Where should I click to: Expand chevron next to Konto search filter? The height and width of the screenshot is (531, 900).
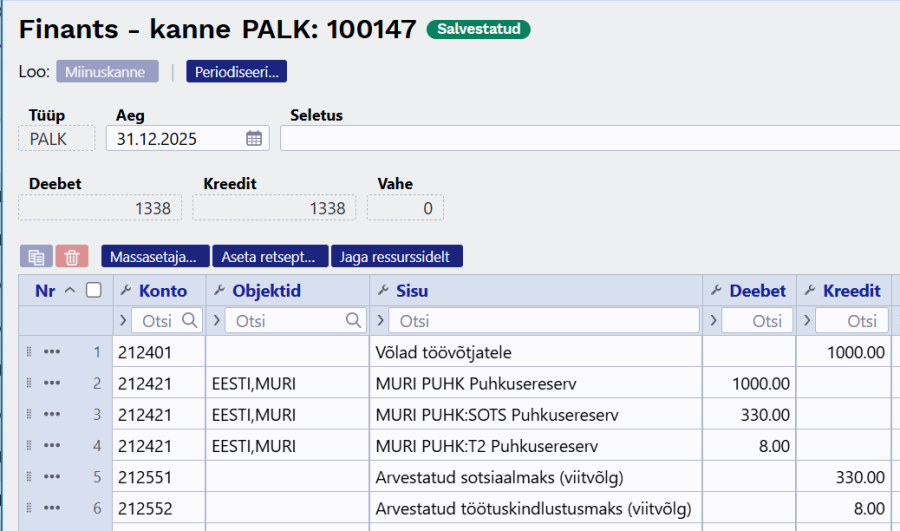click(x=123, y=321)
